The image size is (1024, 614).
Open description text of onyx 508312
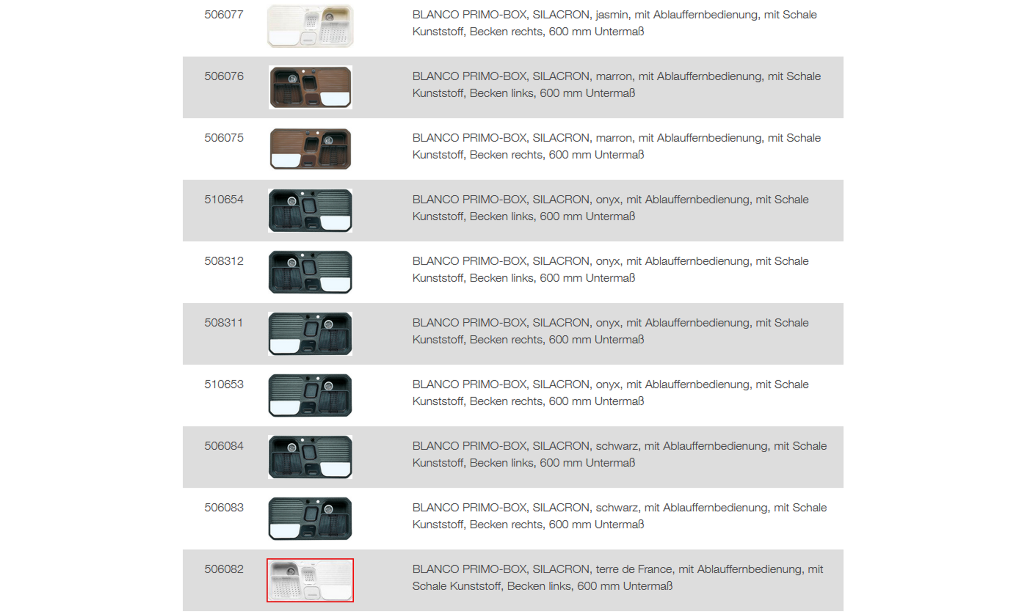click(611, 269)
